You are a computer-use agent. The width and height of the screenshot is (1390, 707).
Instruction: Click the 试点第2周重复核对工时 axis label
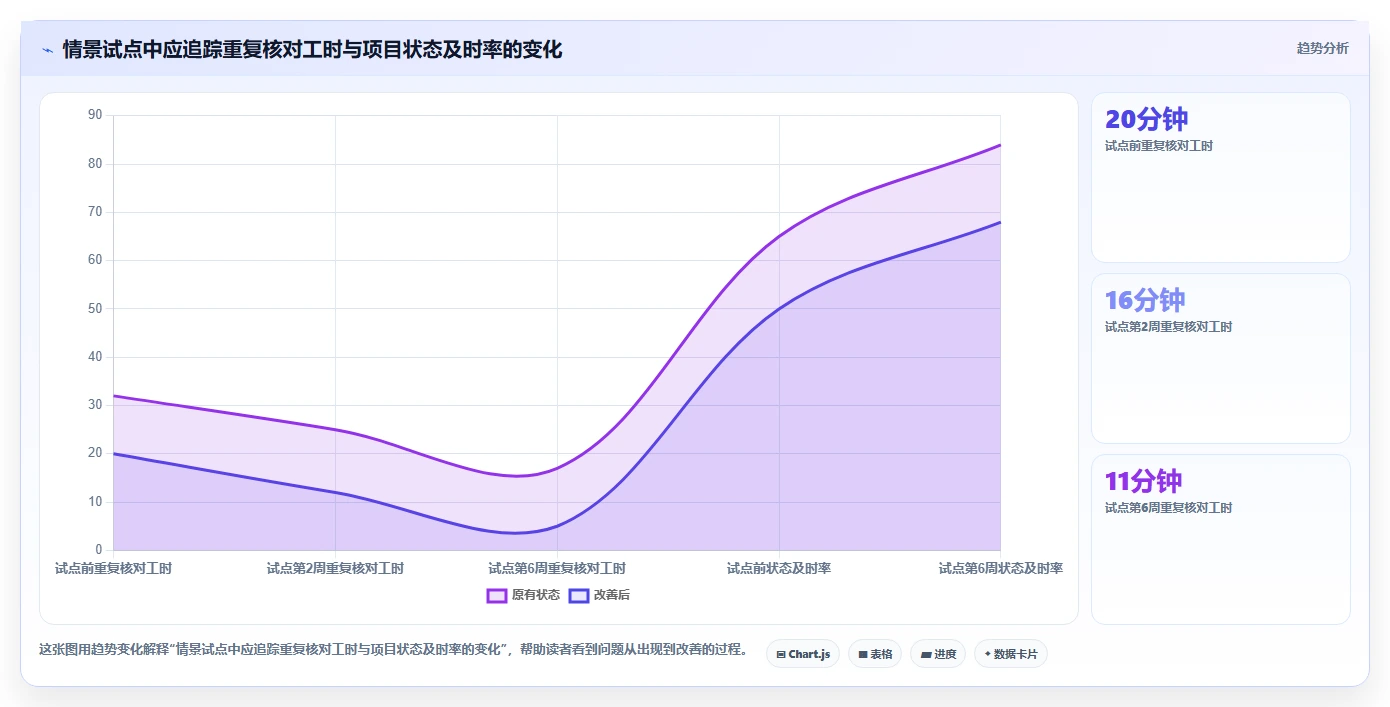(x=335, y=568)
